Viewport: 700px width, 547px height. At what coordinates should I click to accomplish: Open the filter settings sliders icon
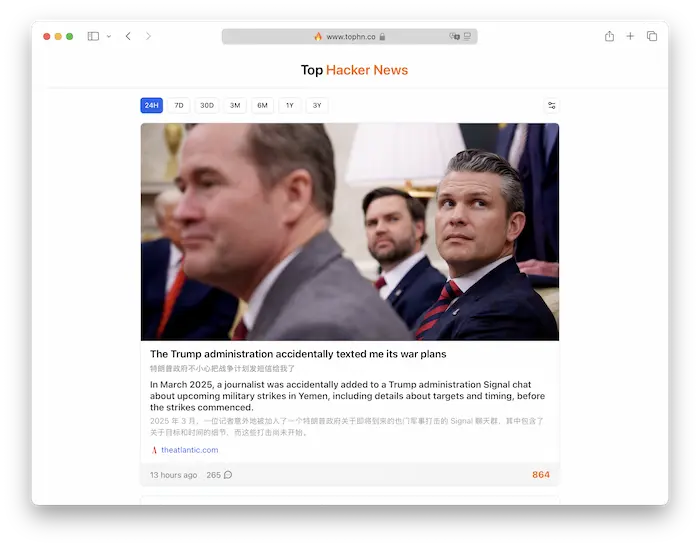pos(551,105)
